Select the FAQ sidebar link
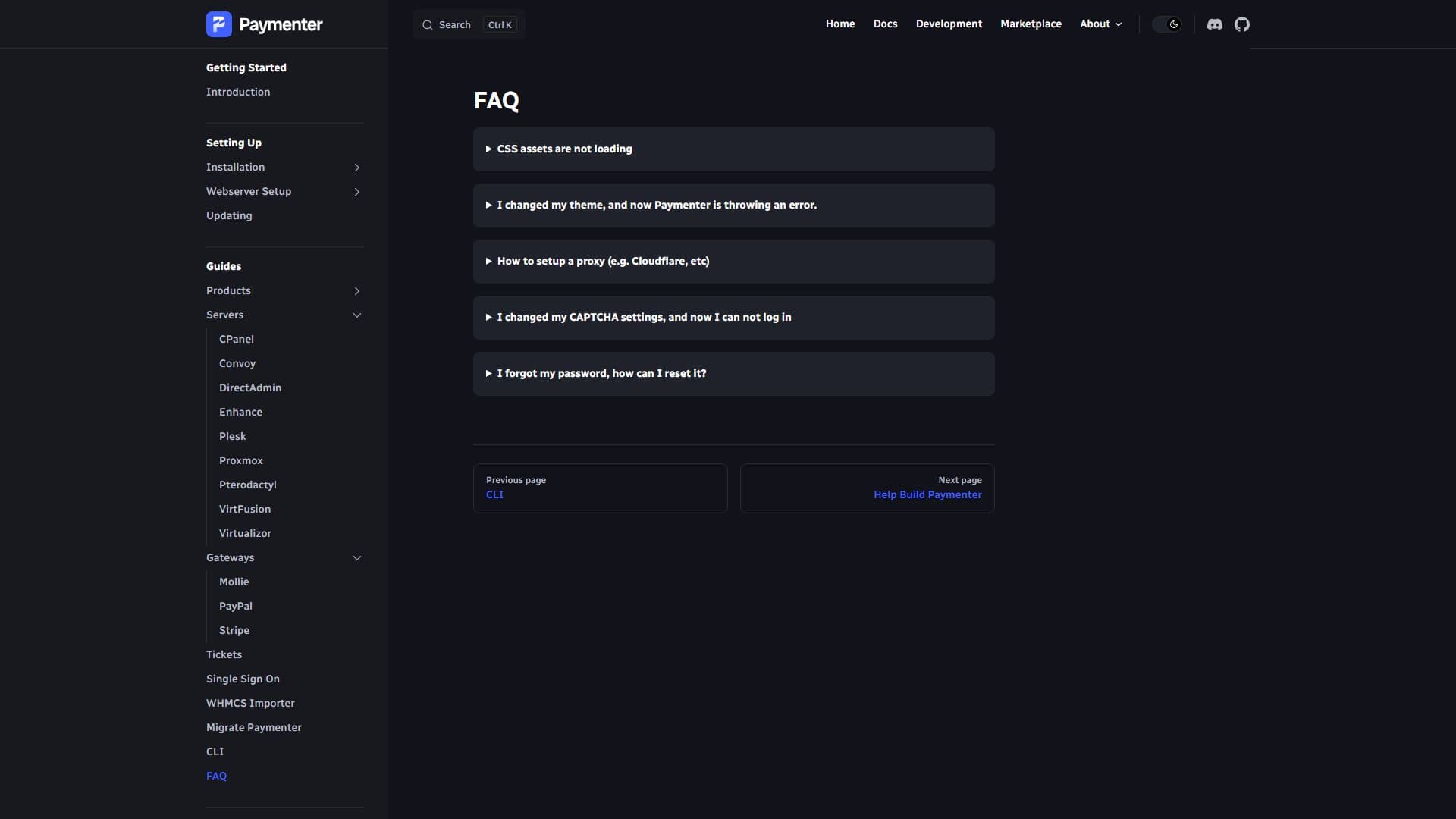 point(216,776)
